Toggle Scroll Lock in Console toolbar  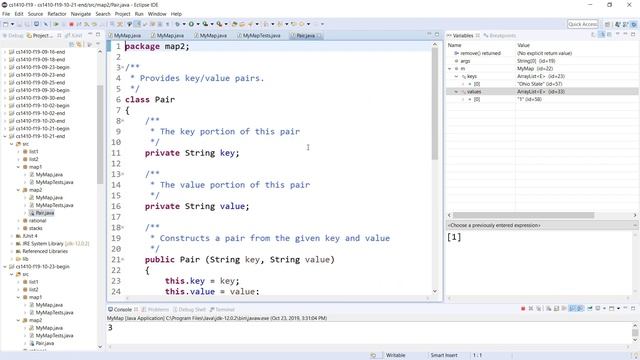coord(556,309)
